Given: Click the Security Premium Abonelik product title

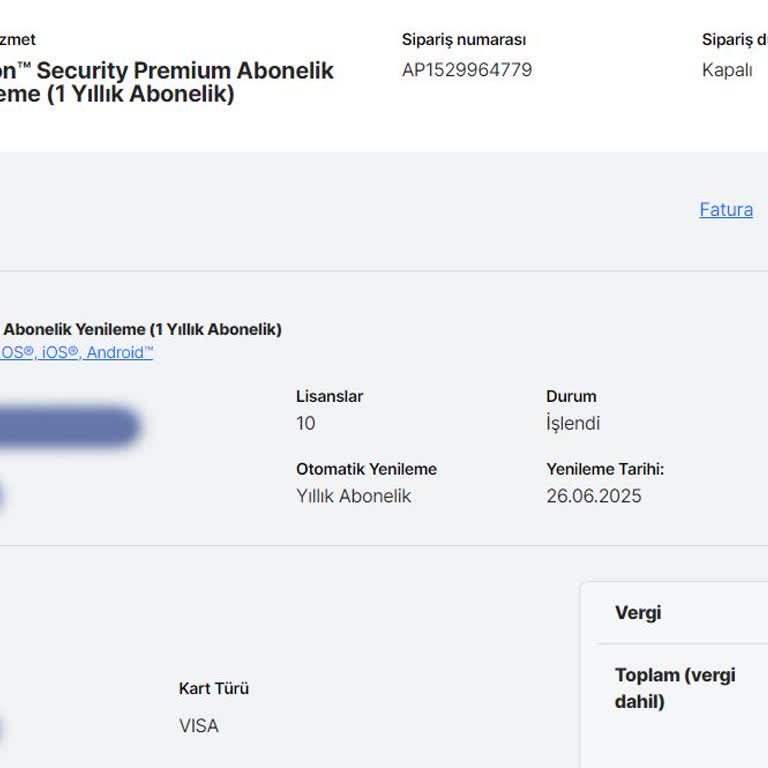Looking at the screenshot, I should tap(165, 71).
